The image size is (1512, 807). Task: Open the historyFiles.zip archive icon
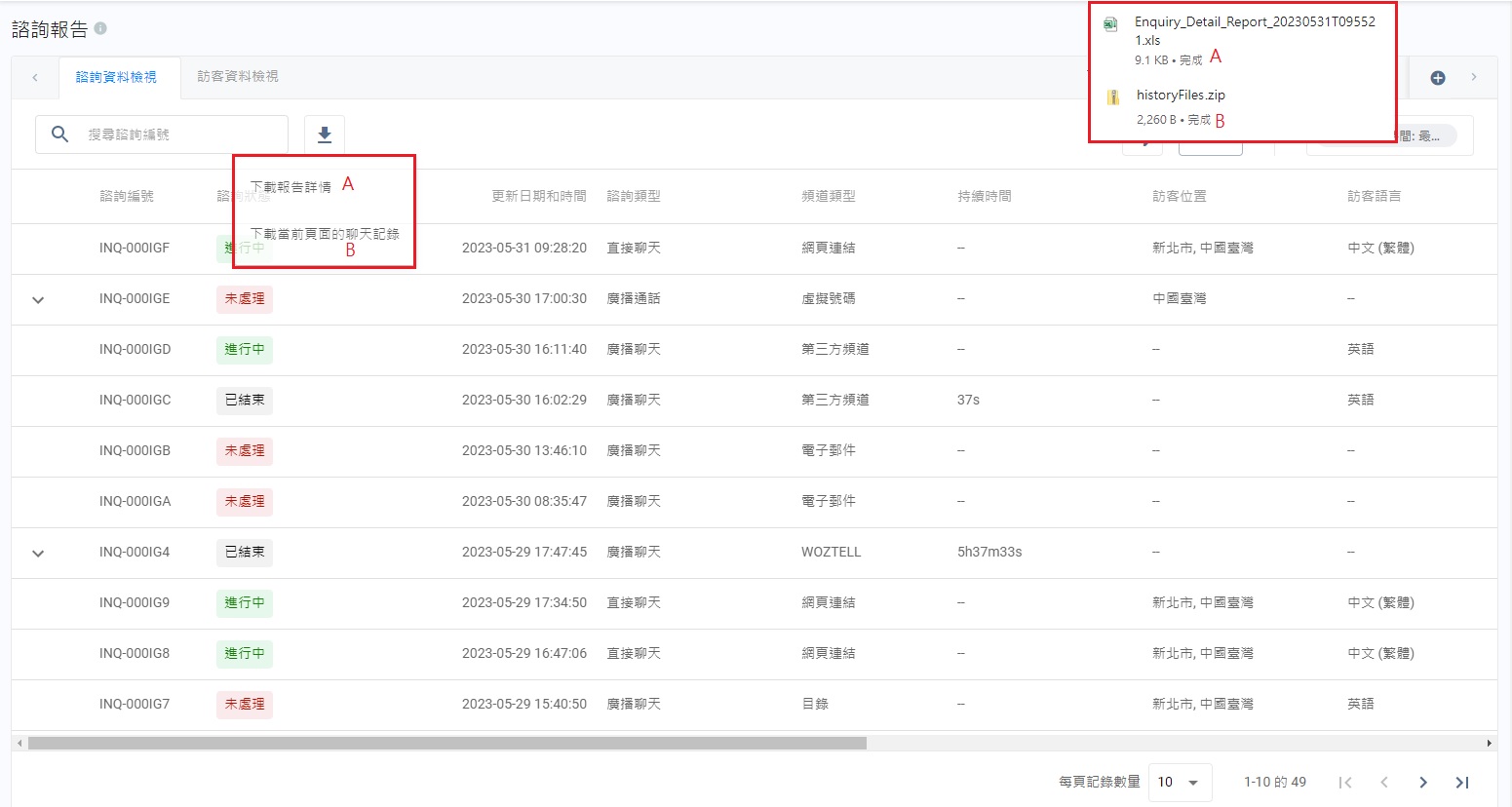click(1112, 96)
